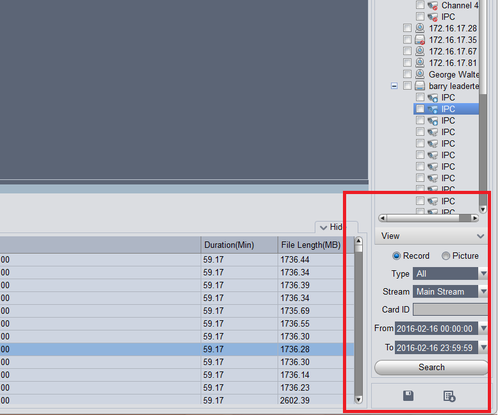Click the 172.16.17.28 dome camera icon
Image resolution: width=500 pixels, height=415 pixels.
pyautogui.click(x=420, y=28)
